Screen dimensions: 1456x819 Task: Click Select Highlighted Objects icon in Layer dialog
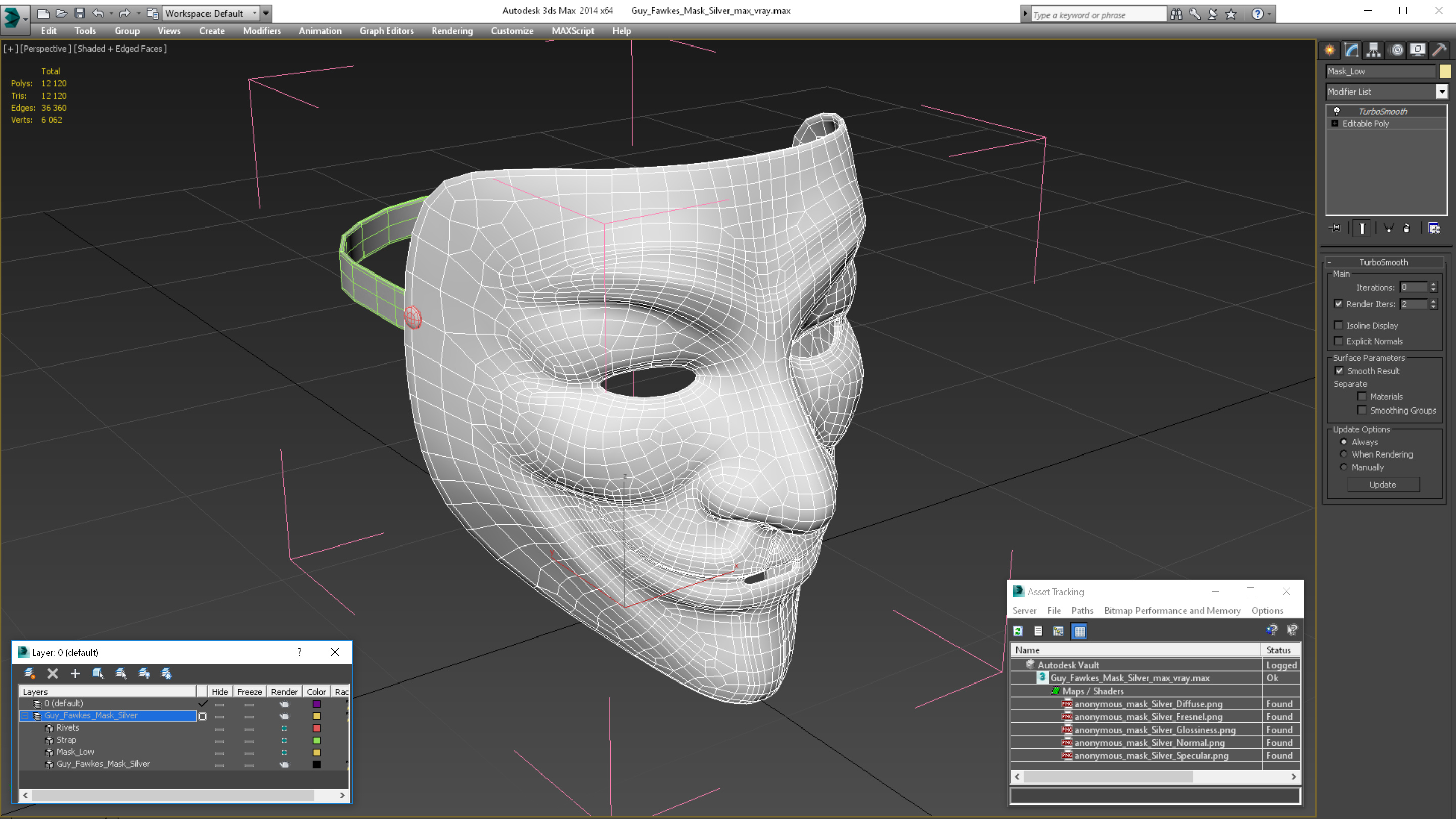pyautogui.click(x=98, y=673)
